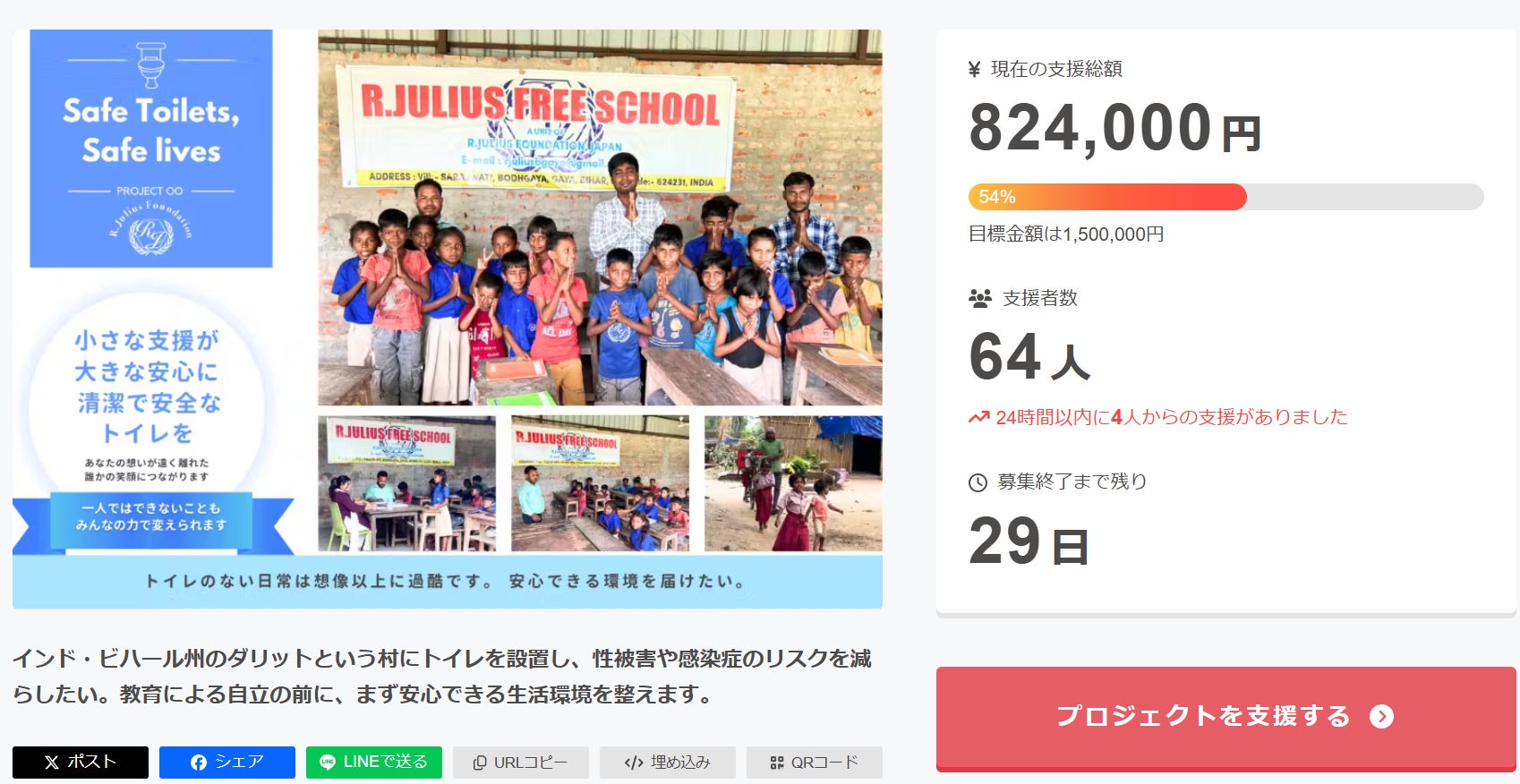Image resolution: width=1520 pixels, height=784 pixels.
Task: Click the supporters group icon beside 支援者数
Action: point(980,298)
